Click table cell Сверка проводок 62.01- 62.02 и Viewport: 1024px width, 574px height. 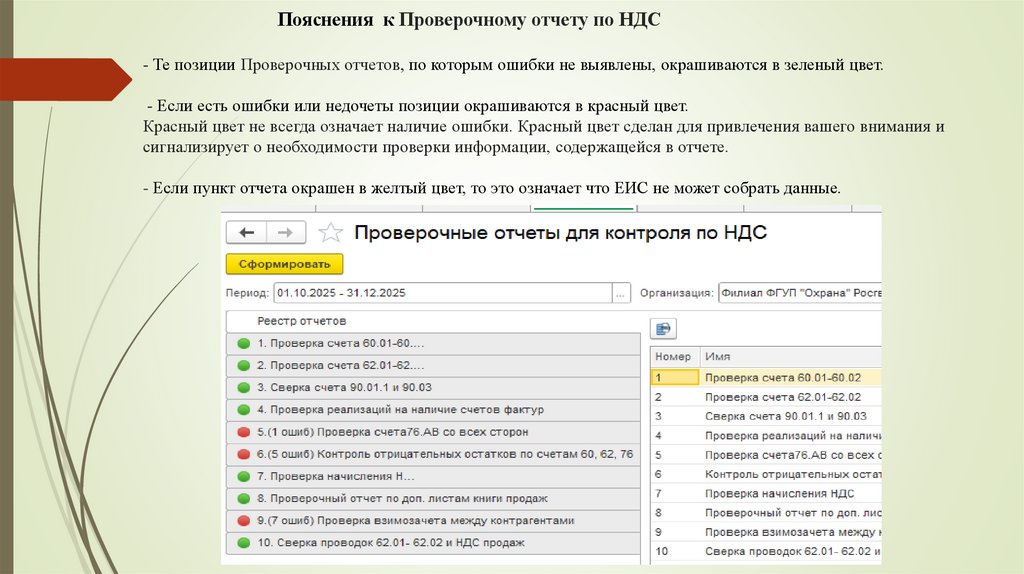pos(791,551)
